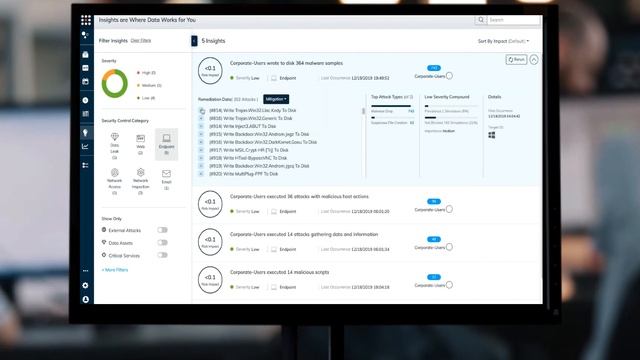Expand the + More Filters section
The height and width of the screenshot is (360, 640).
coord(115,270)
